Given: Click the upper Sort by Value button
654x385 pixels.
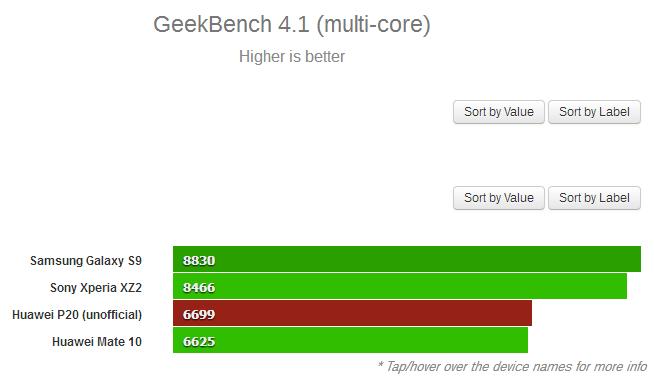Looking at the screenshot, I should pyautogui.click(x=499, y=112).
